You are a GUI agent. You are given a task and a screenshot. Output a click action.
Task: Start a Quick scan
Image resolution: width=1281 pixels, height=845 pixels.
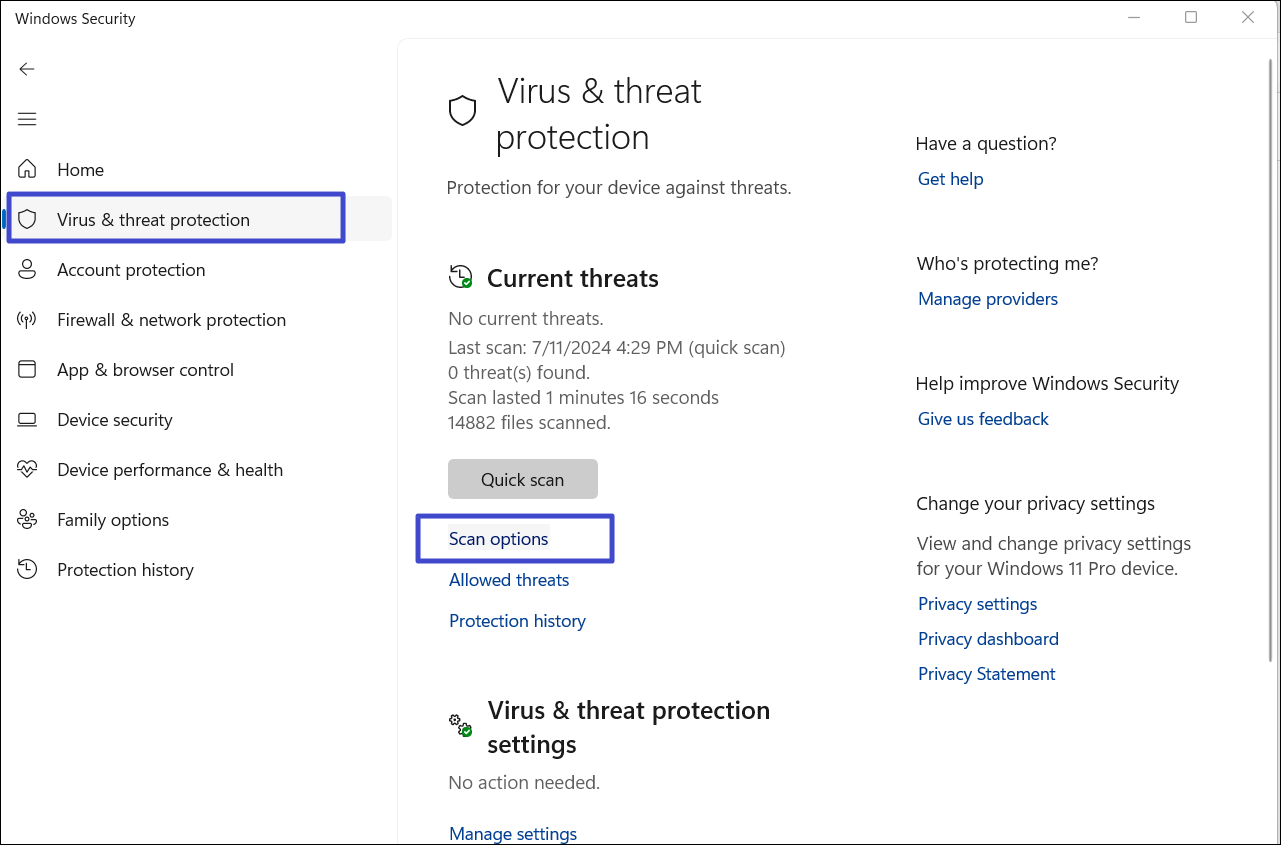click(522, 479)
